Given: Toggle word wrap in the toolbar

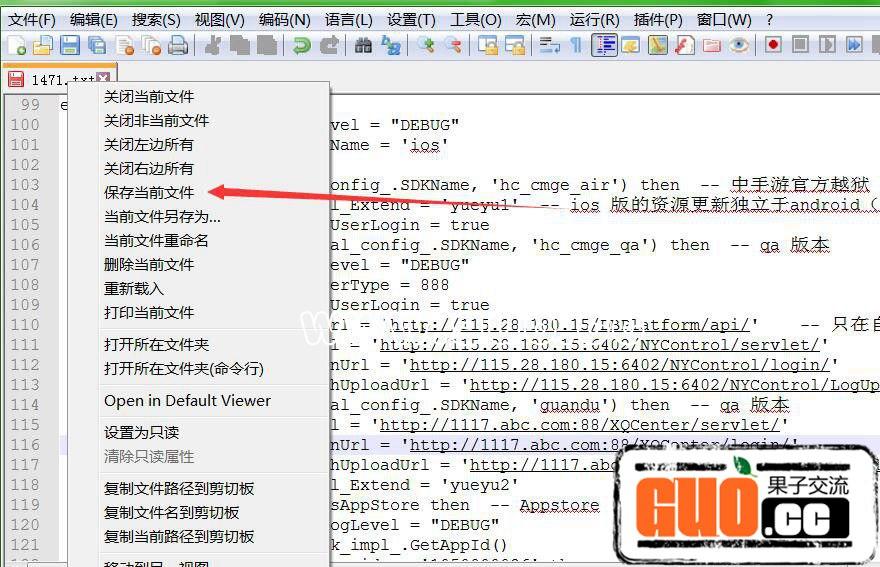Looking at the screenshot, I should click(x=549, y=45).
